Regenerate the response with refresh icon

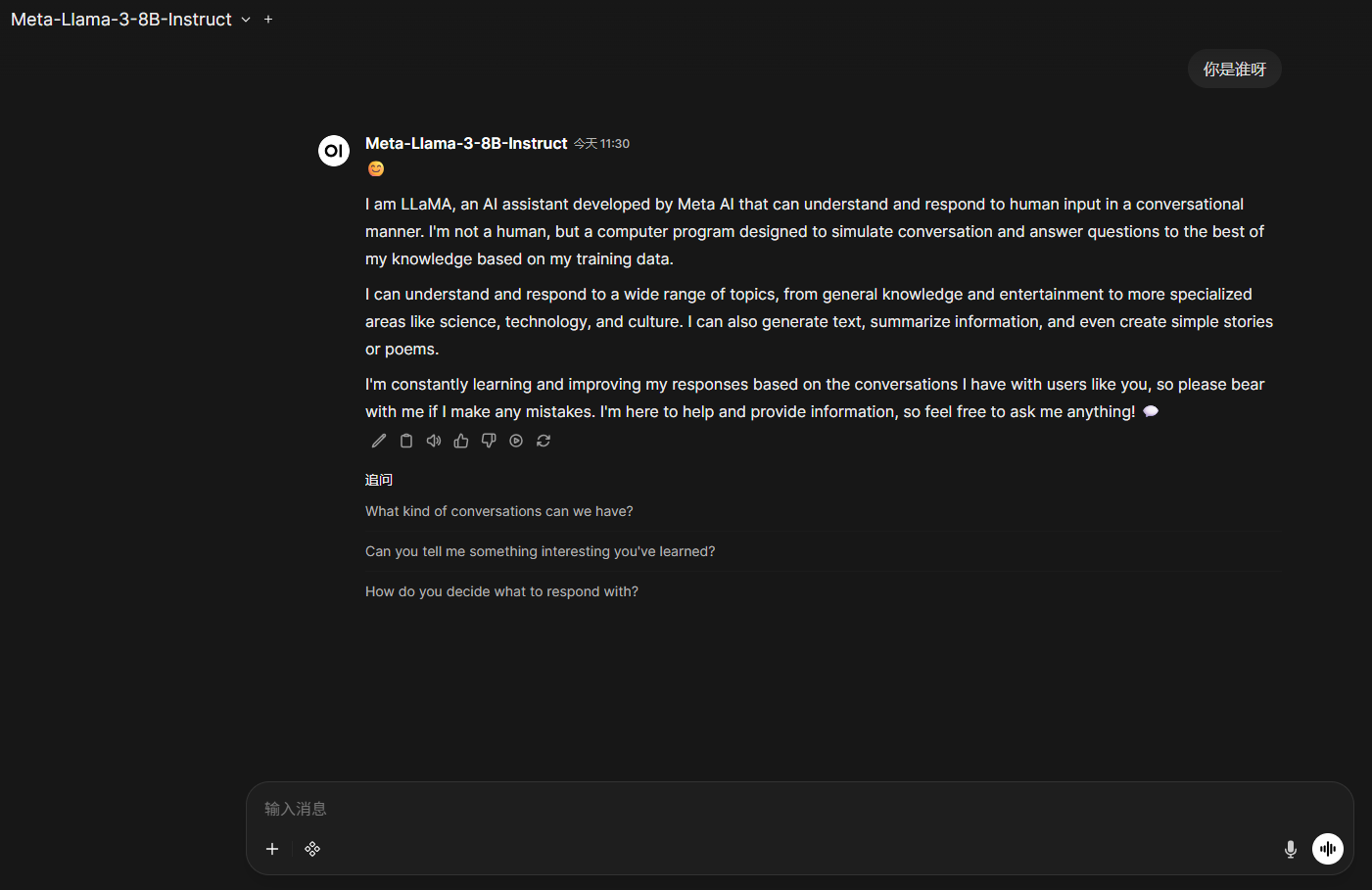[544, 441]
